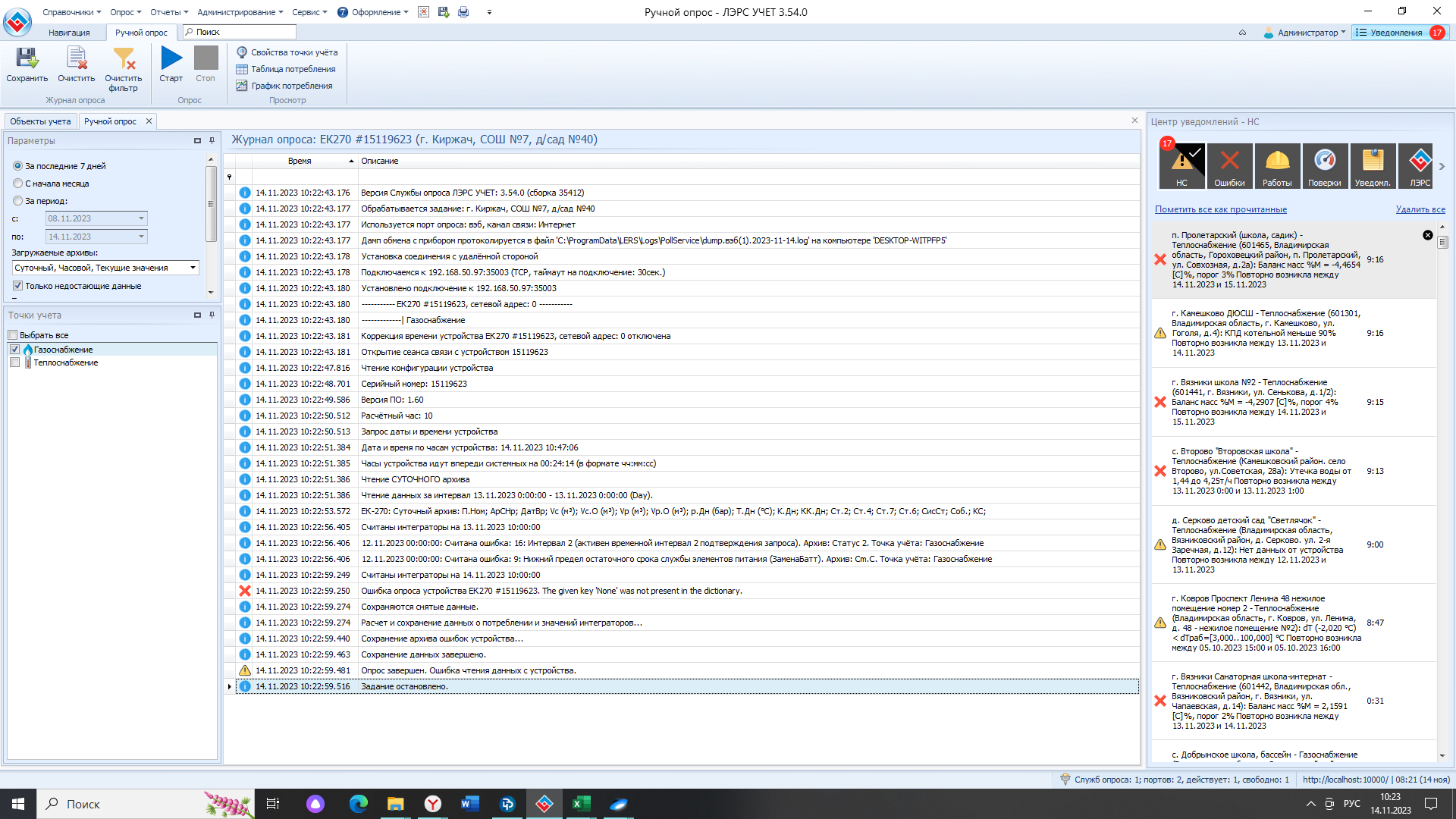Select the С начала месяца radio button
This screenshot has height=819, width=1456.
(18, 184)
